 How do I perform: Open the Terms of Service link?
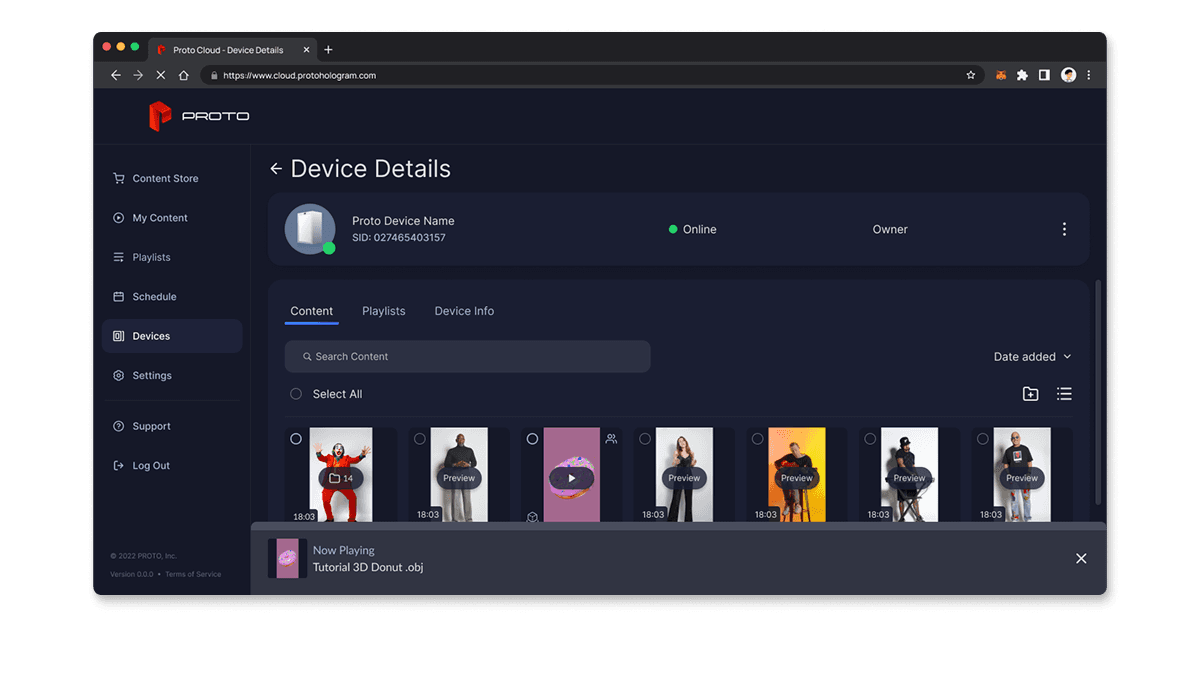[x=193, y=574]
